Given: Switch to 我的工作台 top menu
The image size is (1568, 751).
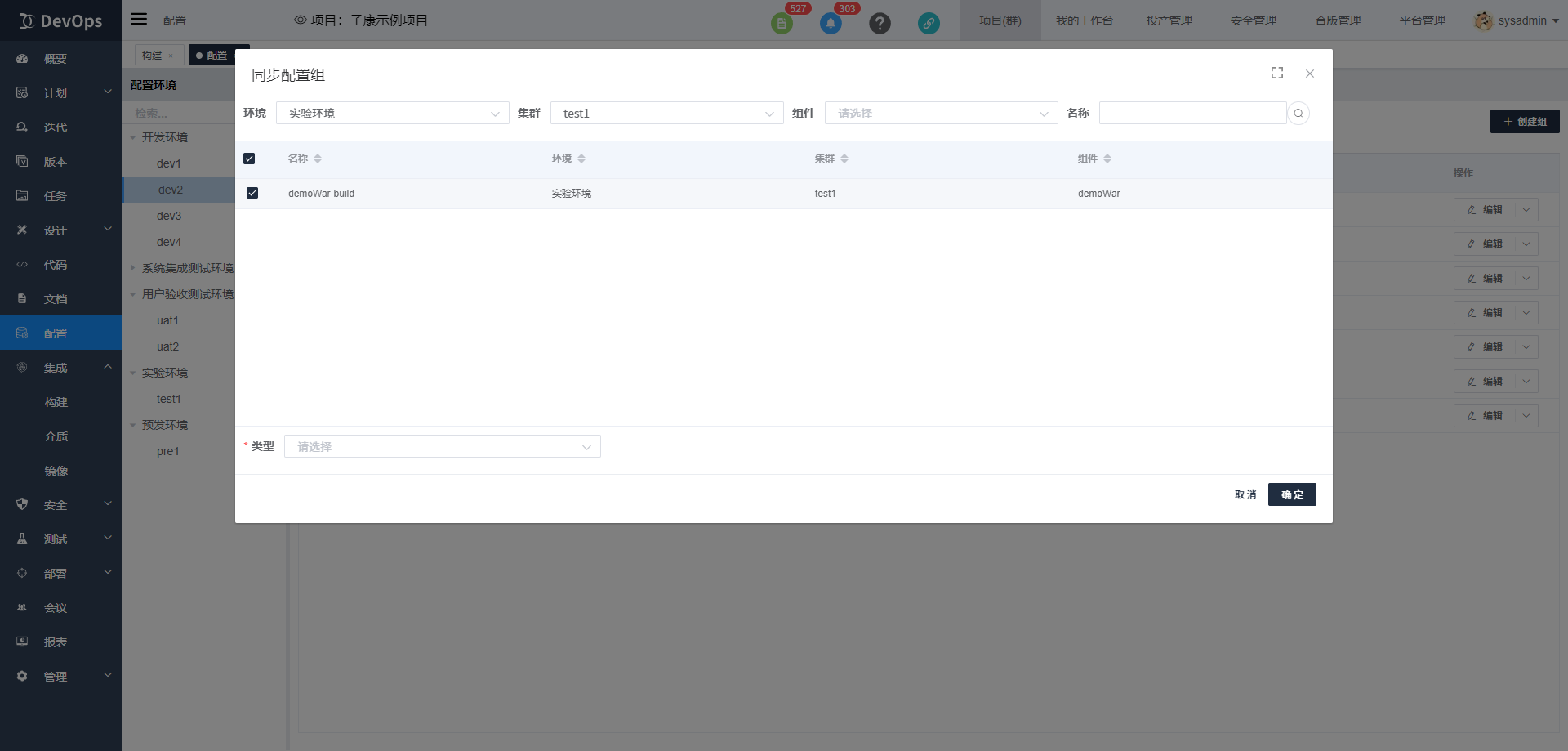Looking at the screenshot, I should tap(1085, 20).
